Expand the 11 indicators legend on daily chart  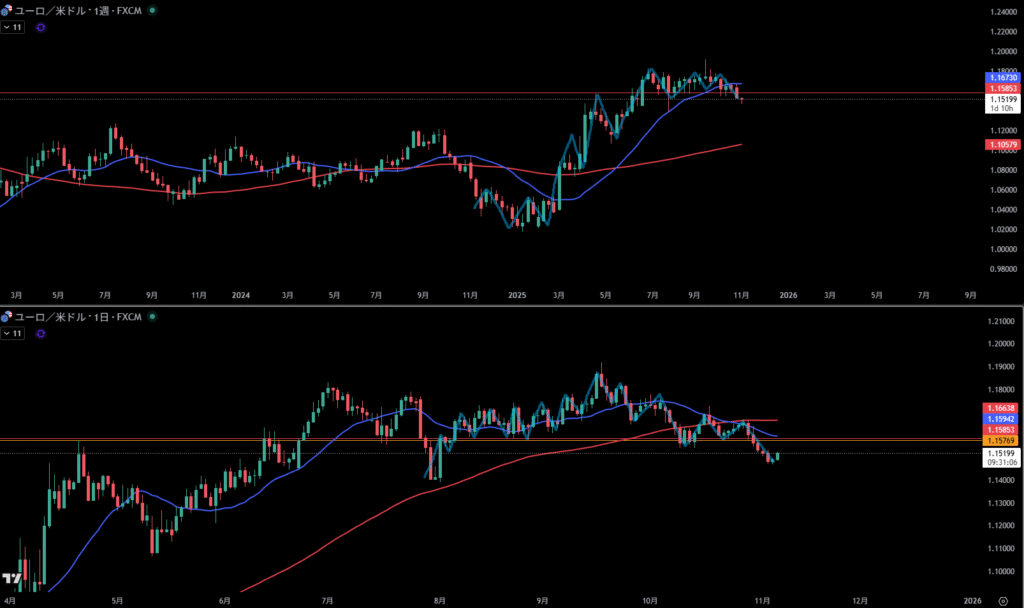[x=13, y=334]
